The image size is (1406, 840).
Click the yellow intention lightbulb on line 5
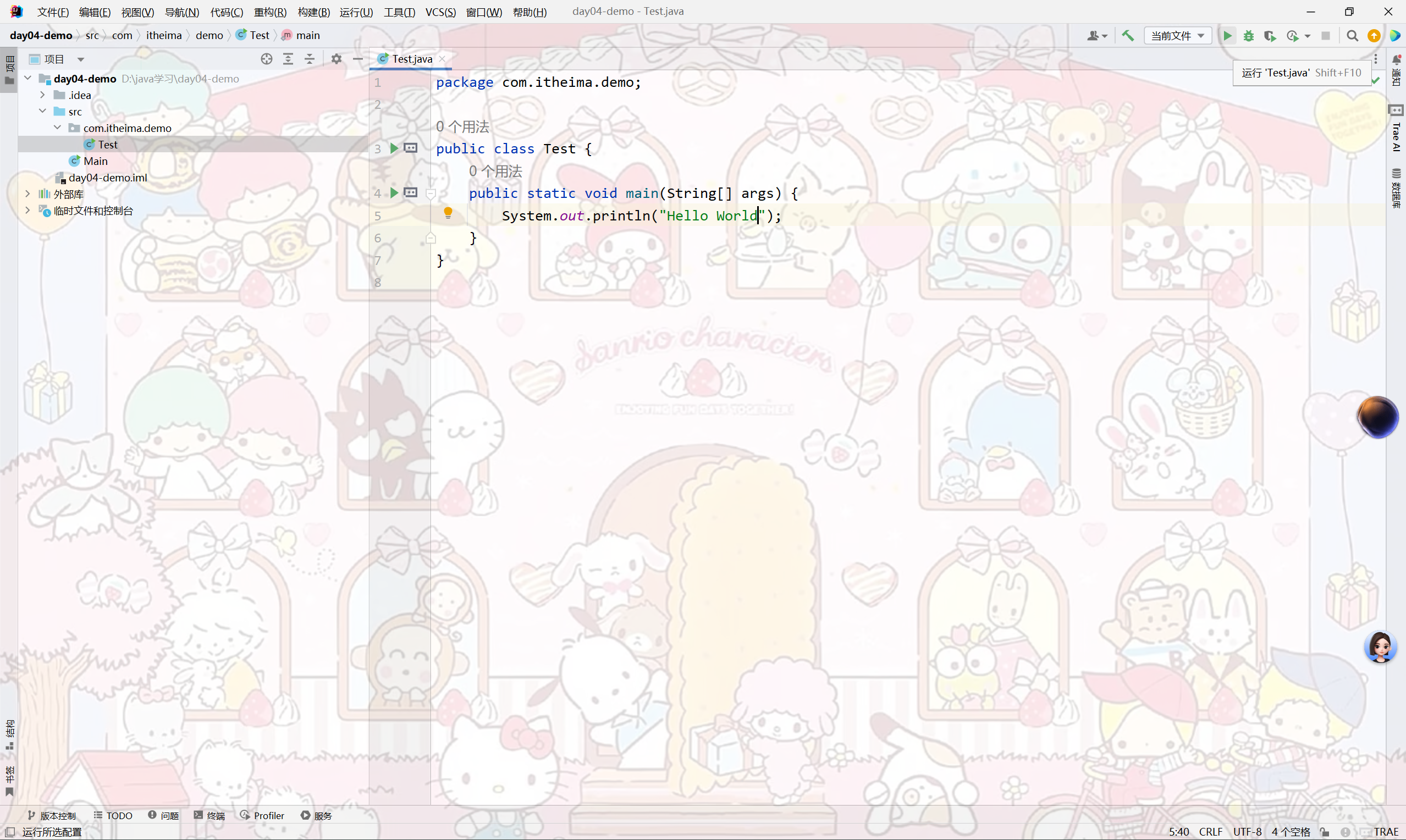tap(448, 213)
